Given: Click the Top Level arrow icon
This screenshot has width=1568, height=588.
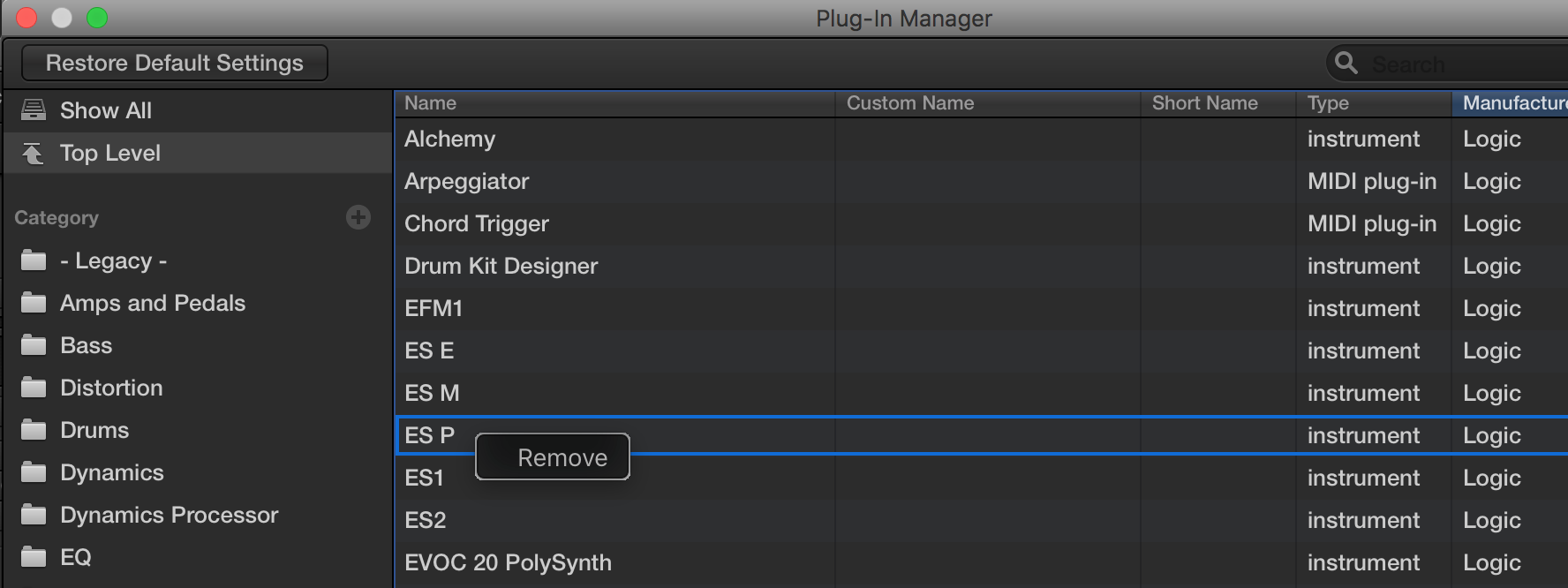Looking at the screenshot, I should 34,154.
